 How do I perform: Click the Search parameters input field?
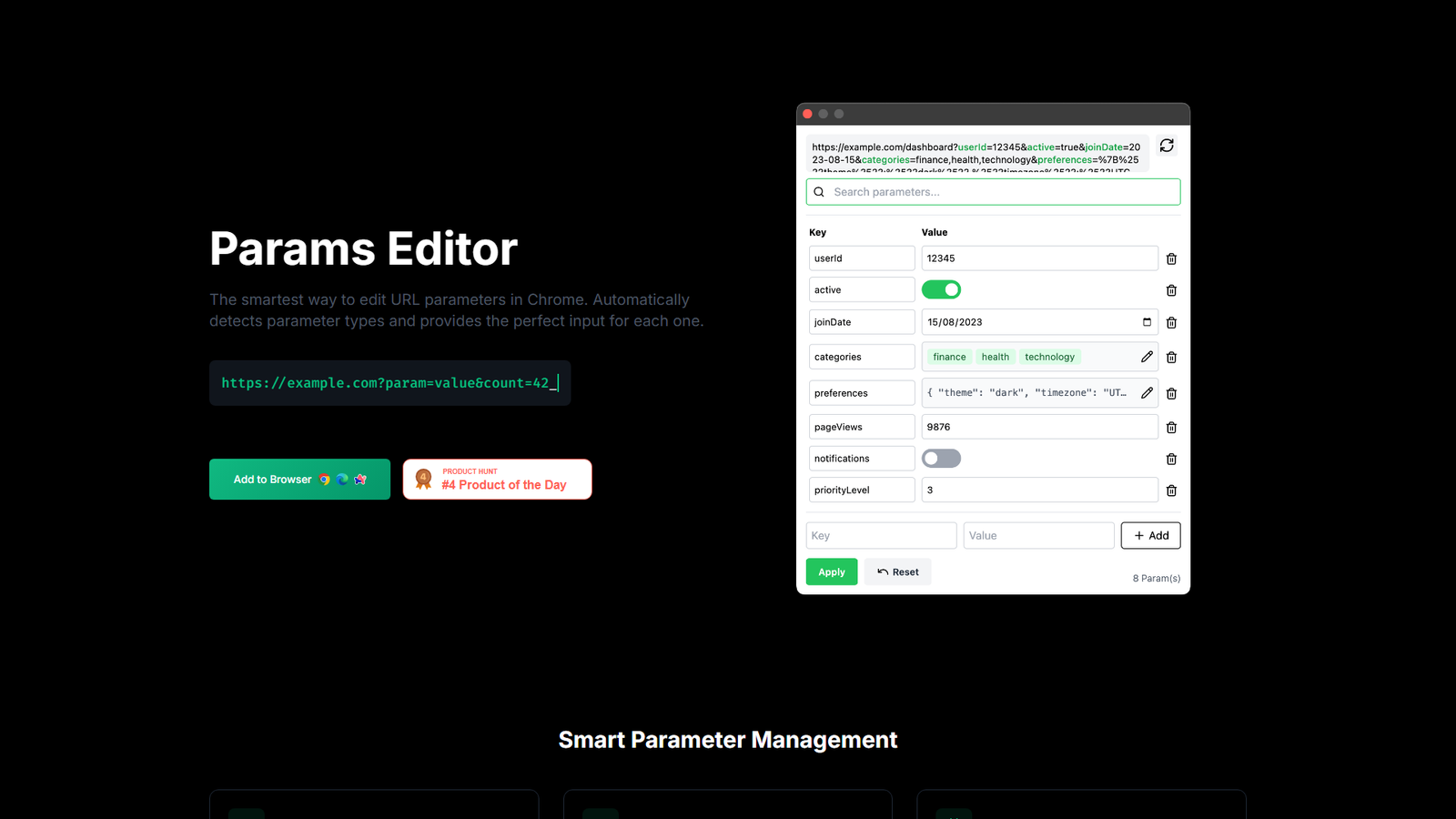point(992,192)
